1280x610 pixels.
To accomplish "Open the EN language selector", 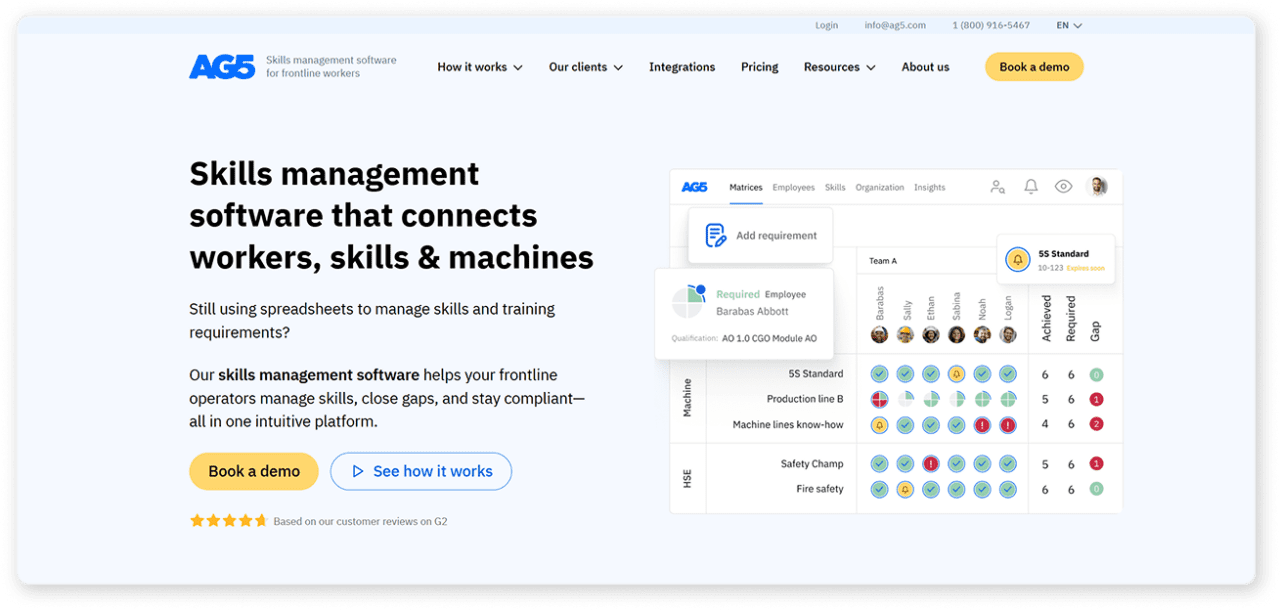I will [x=1069, y=25].
